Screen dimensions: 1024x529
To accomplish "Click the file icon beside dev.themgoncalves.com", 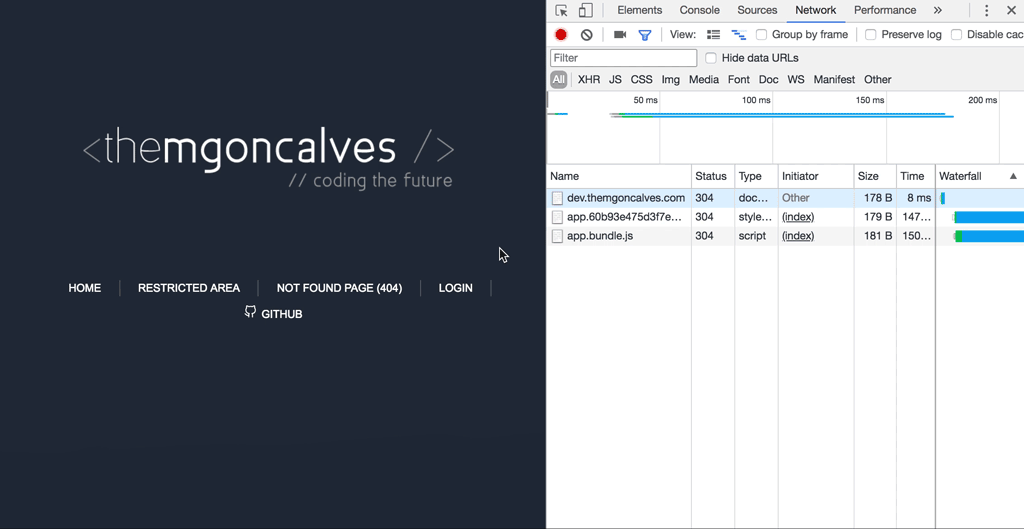I will [557, 198].
